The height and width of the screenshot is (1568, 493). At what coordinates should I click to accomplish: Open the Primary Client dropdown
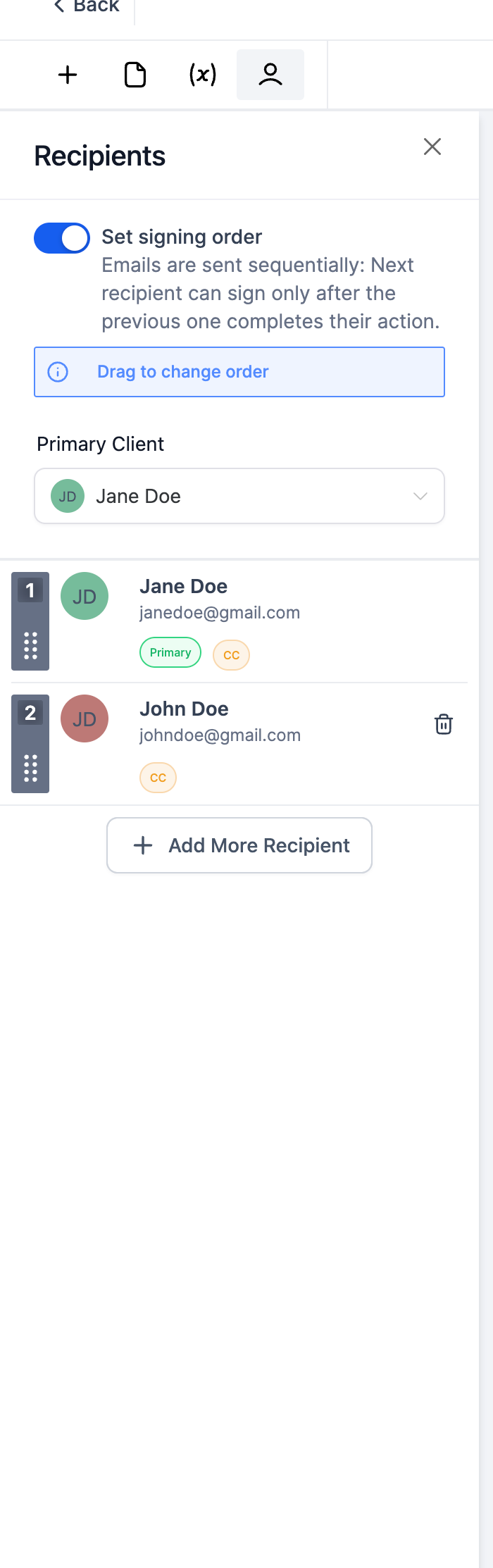[x=239, y=496]
